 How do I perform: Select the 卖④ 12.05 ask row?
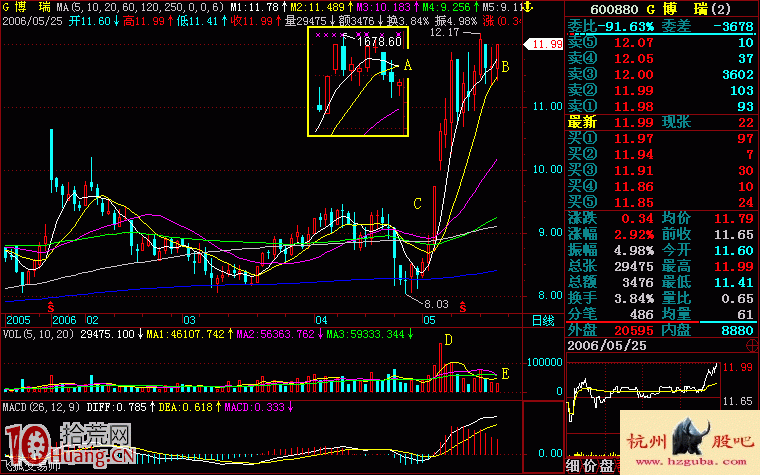661,59
